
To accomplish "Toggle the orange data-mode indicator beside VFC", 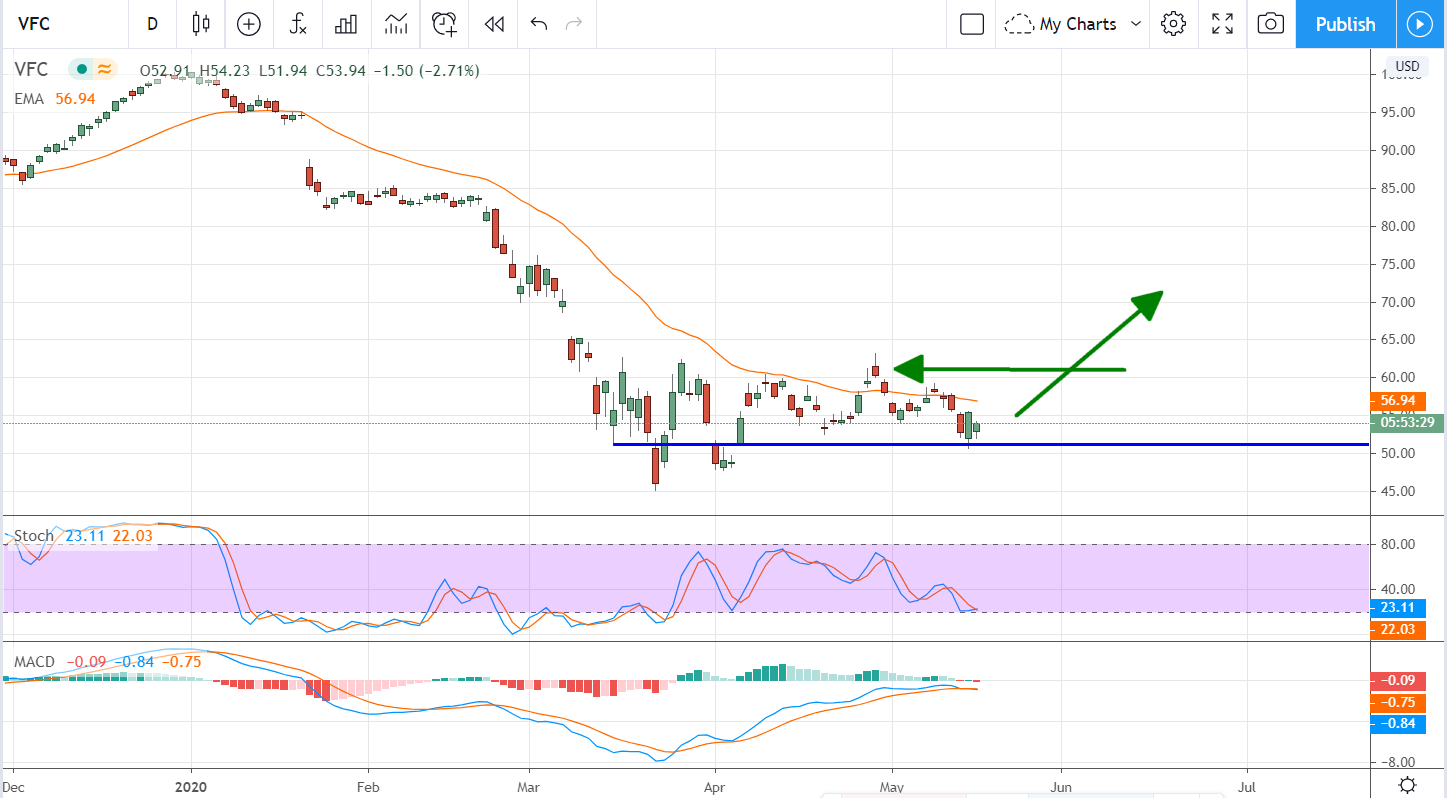I will pyautogui.click(x=103, y=70).
